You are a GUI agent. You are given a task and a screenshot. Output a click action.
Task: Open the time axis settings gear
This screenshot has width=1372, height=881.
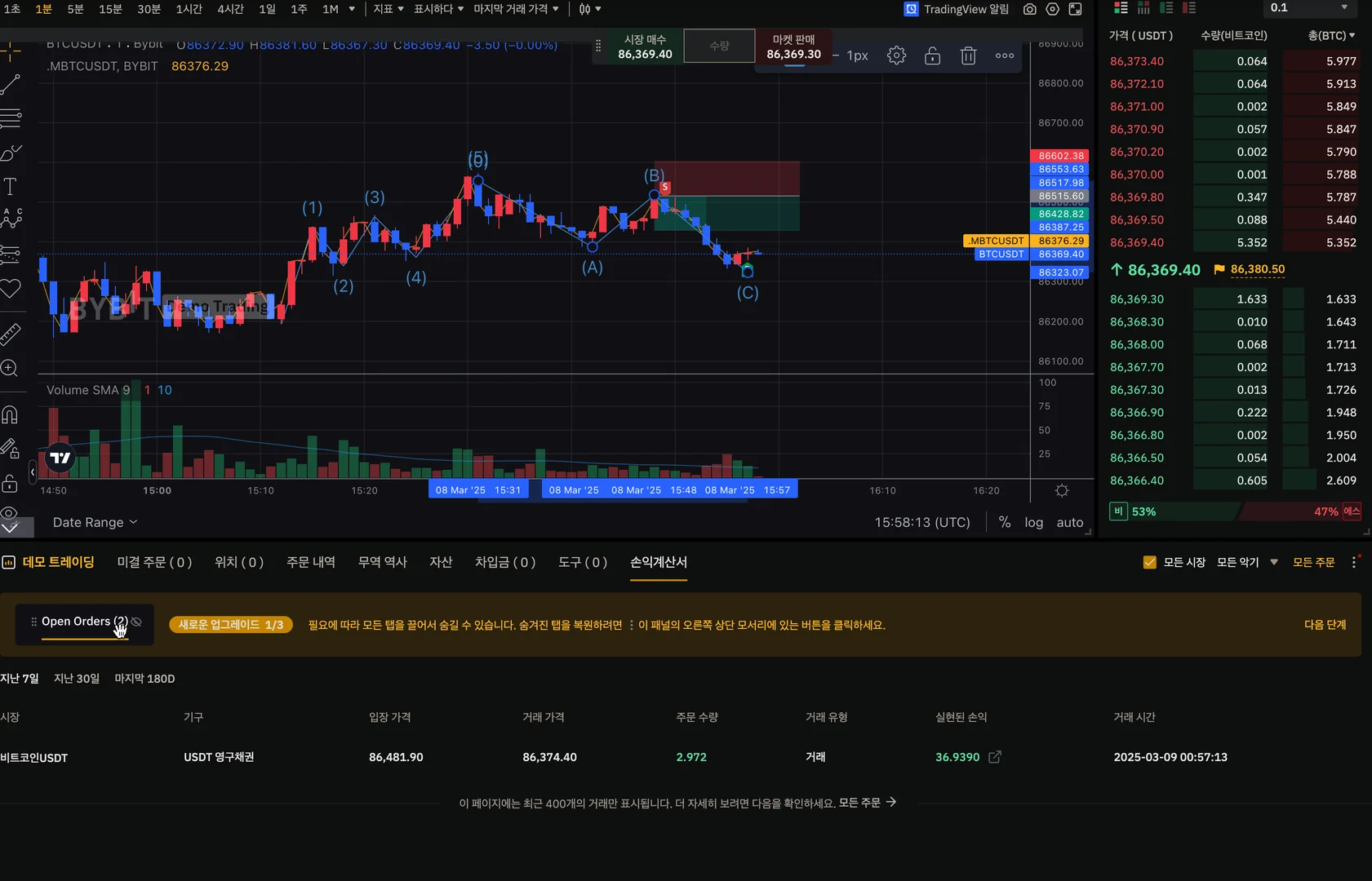click(x=1062, y=491)
